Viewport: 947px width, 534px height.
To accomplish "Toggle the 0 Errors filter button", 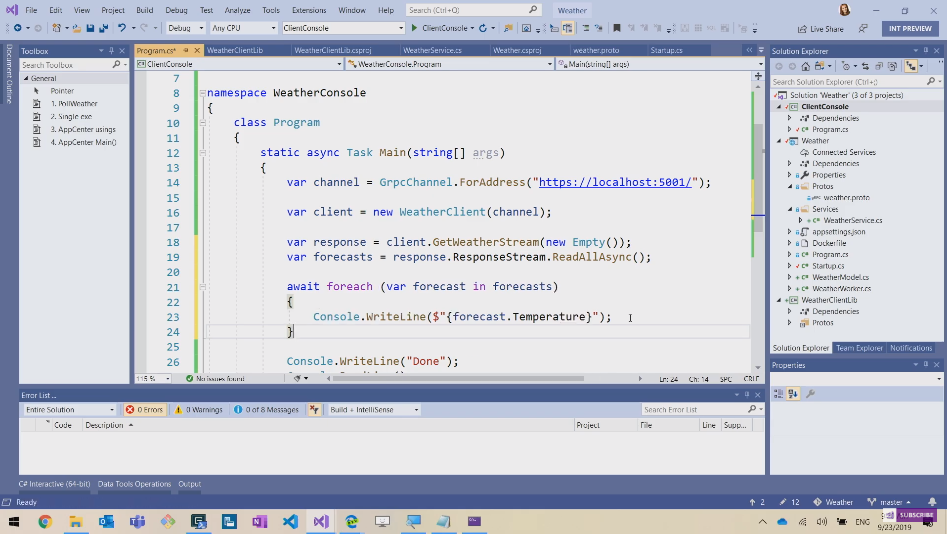I will pos(144,410).
